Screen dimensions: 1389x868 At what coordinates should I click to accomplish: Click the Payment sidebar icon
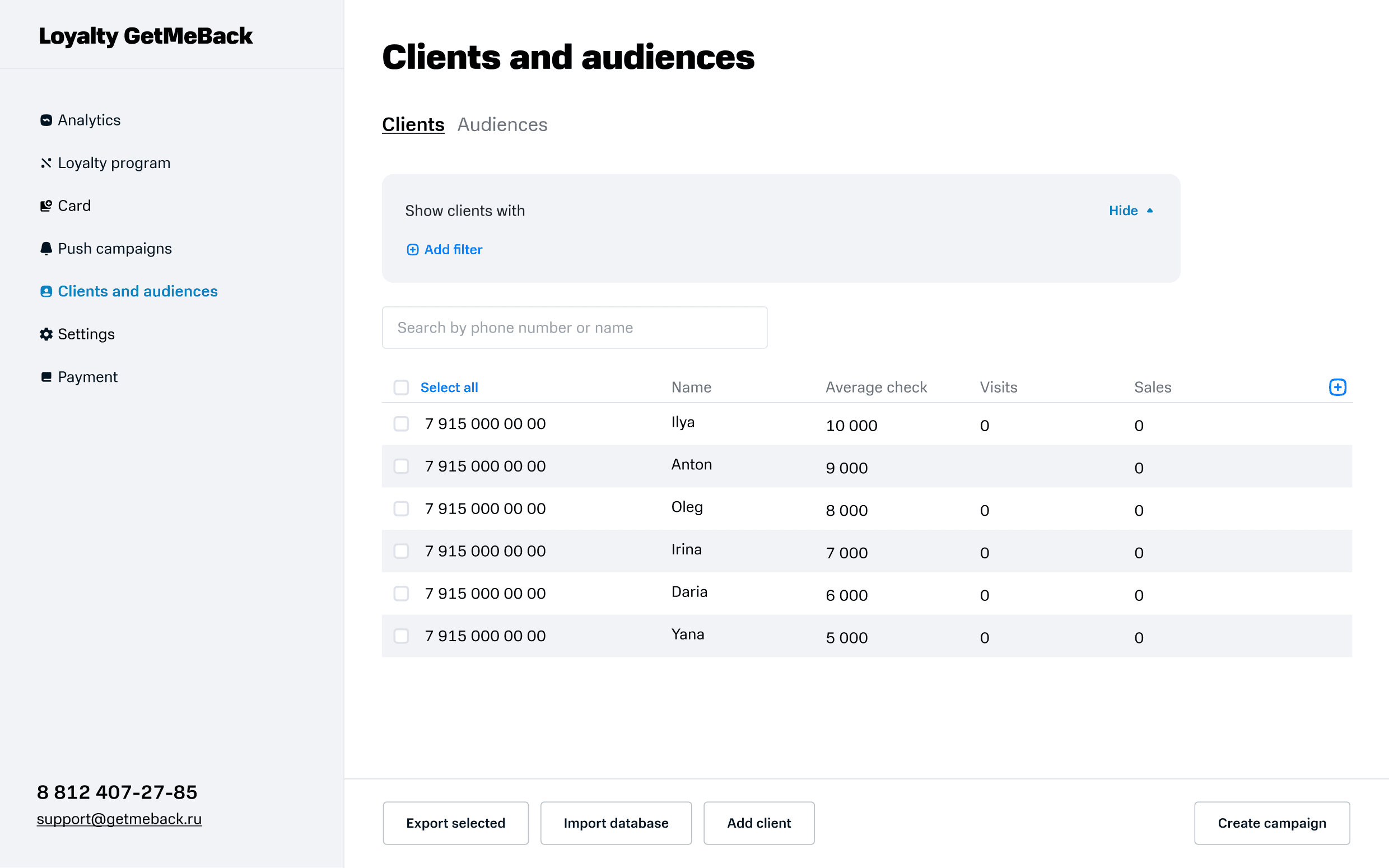pyautogui.click(x=46, y=377)
